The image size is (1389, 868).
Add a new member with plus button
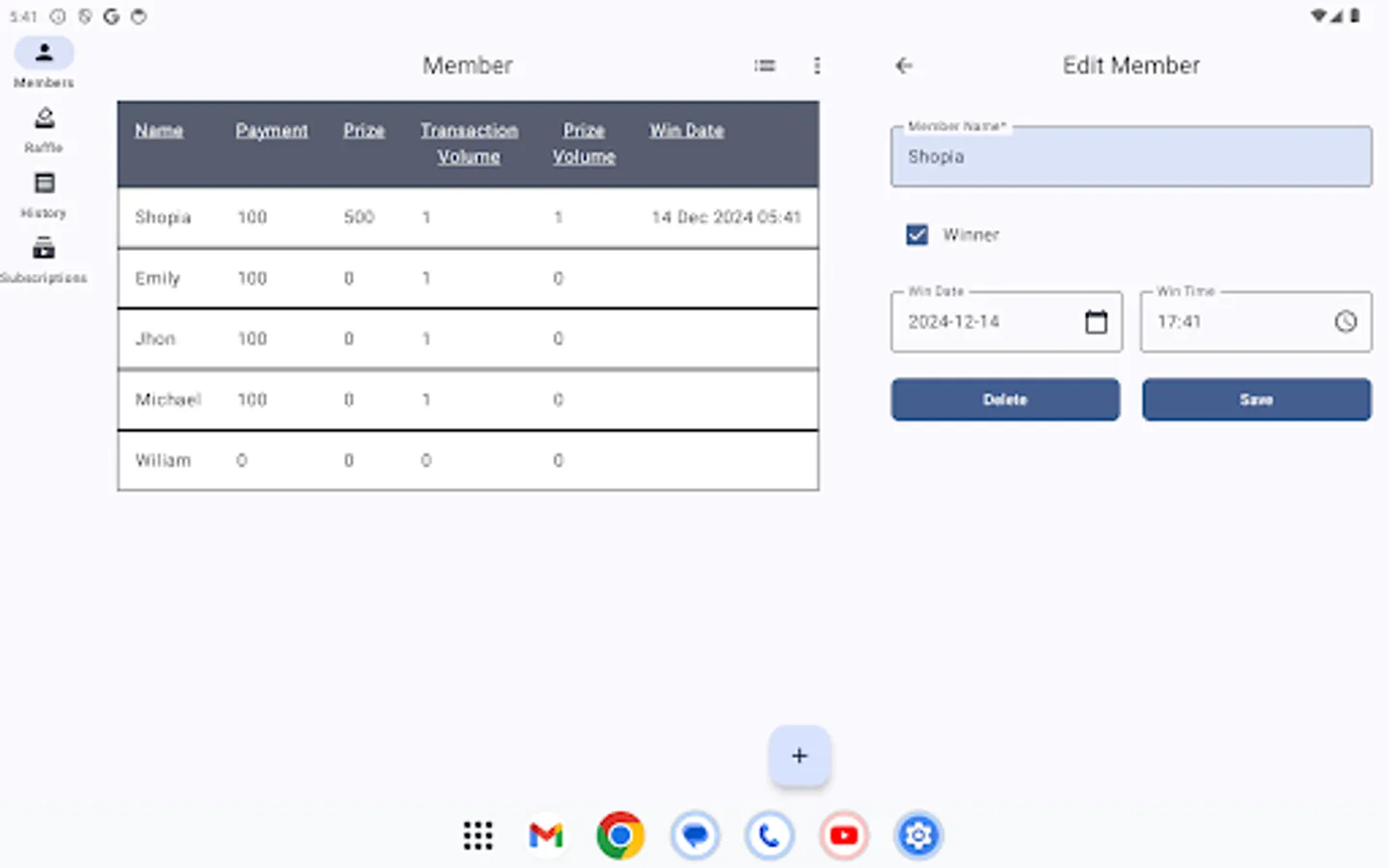[x=799, y=756]
